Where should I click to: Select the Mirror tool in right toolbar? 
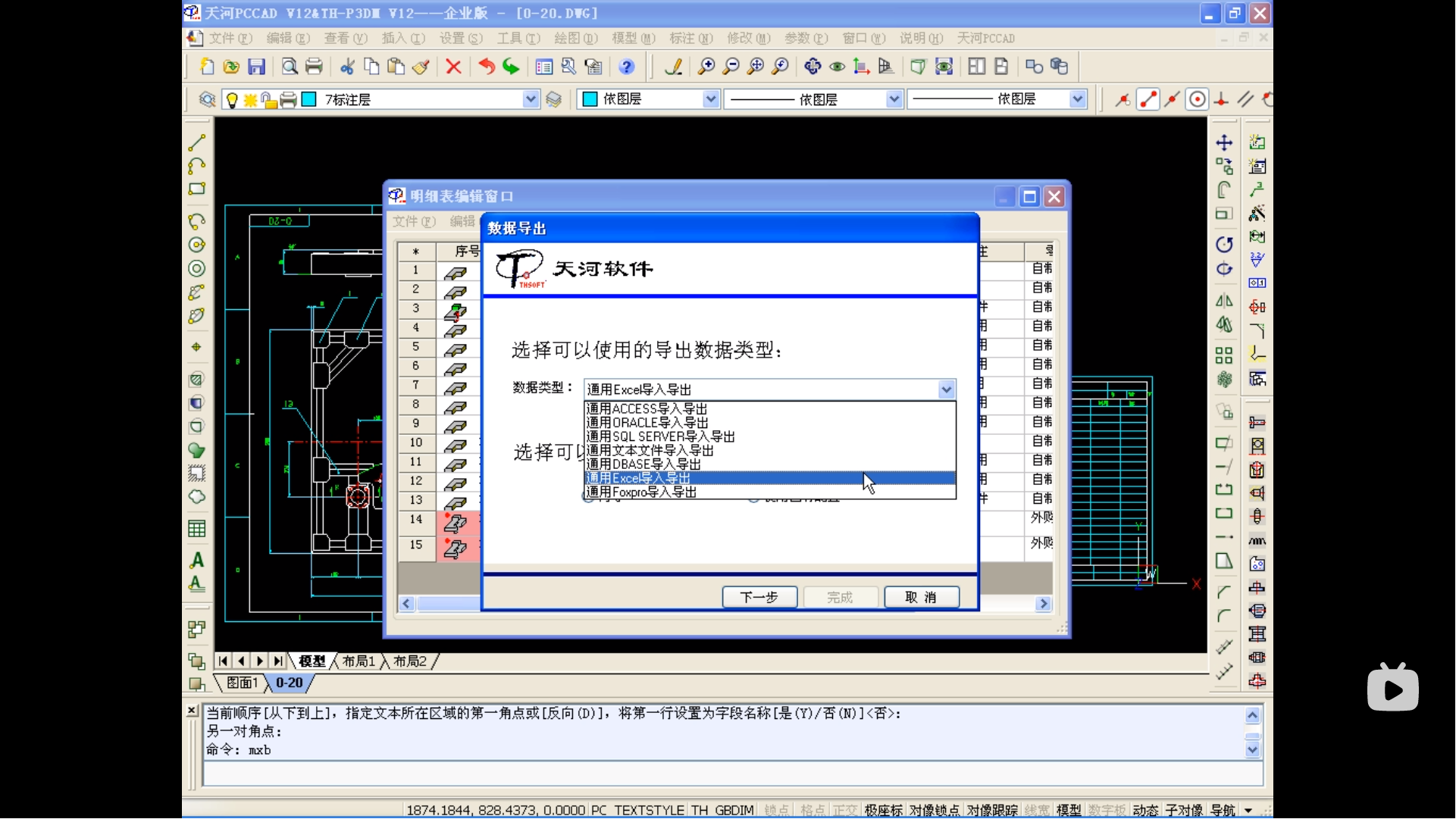(1224, 301)
